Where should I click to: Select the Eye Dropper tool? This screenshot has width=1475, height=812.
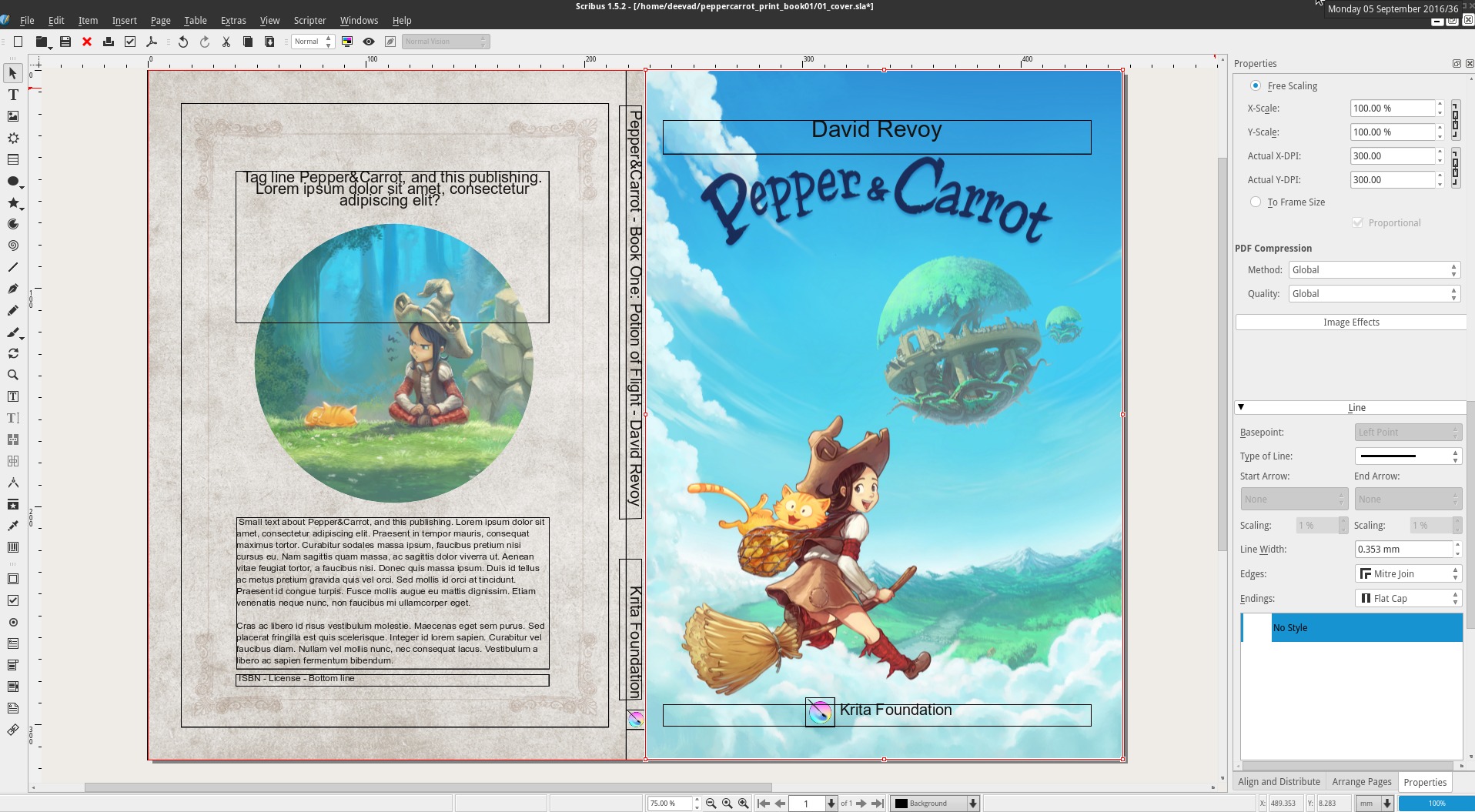(x=13, y=526)
